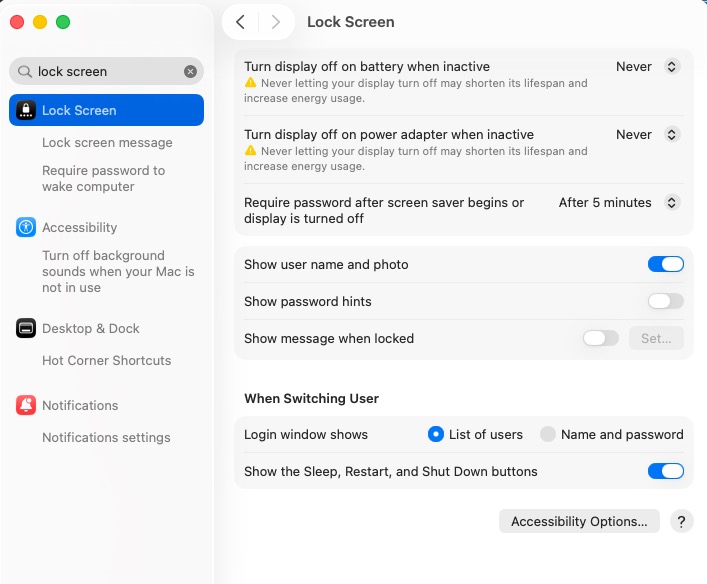This screenshot has height=584, width=707.
Task: Click the search magnifying glass icon
Action: click(x=24, y=72)
